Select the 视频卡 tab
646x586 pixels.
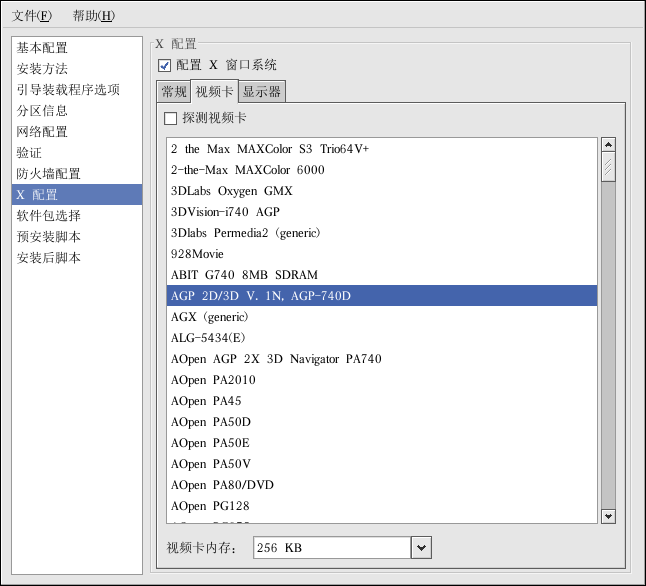click(215, 92)
